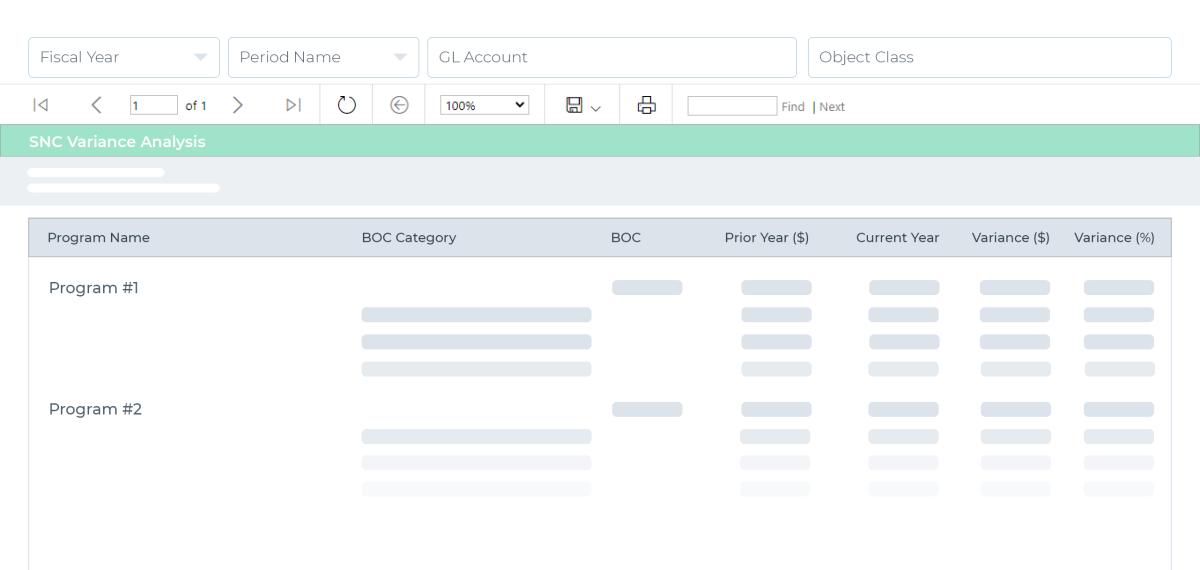Viewport: 1200px width, 570px height.
Task: Open the 100% zoom level selector
Action: [x=484, y=105]
